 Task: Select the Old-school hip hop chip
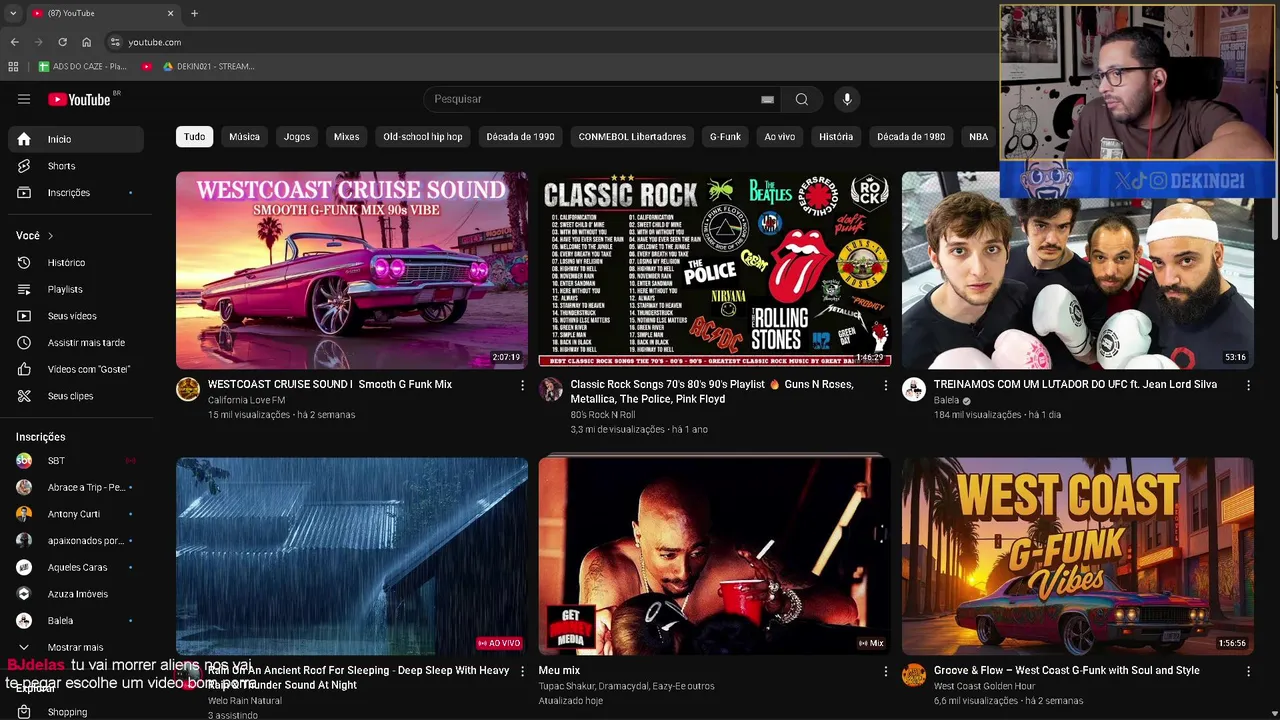[423, 137]
